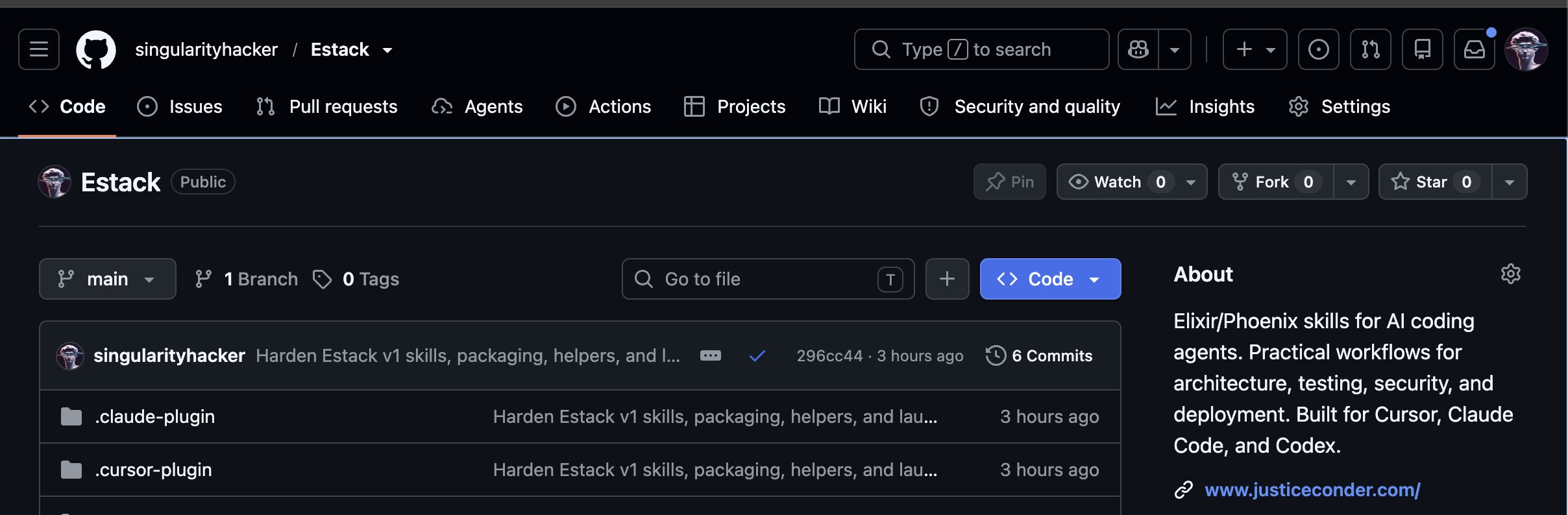Edit repository details with About gear icon

pyautogui.click(x=1511, y=274)
